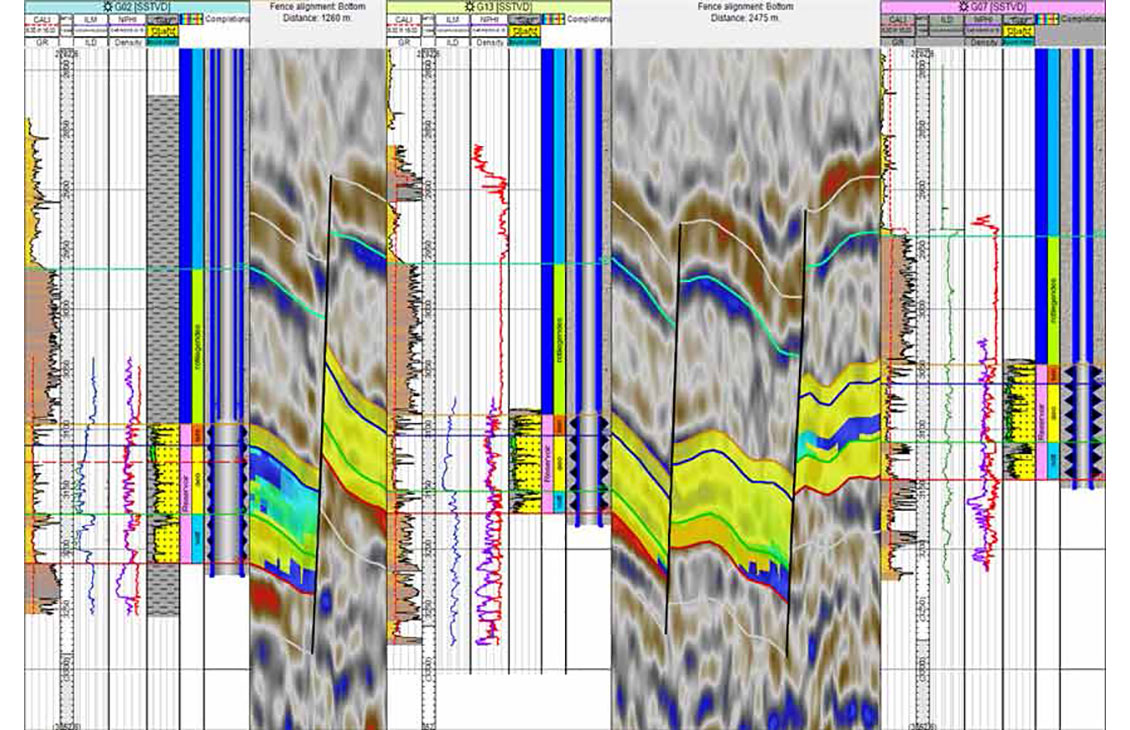
Task: Click the sun icon beside the G13 well name
Action: click(x=470, y=7)
